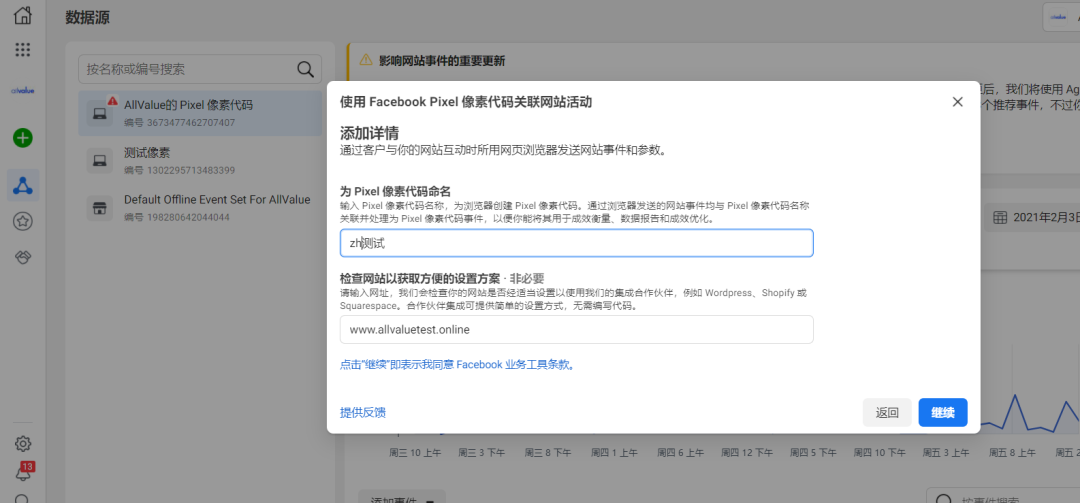Image resolution: width=1080 pixels, height=503 pixels.
Task: Click the AllValue business logo in sidebar
Action: [x=23, y=90]
